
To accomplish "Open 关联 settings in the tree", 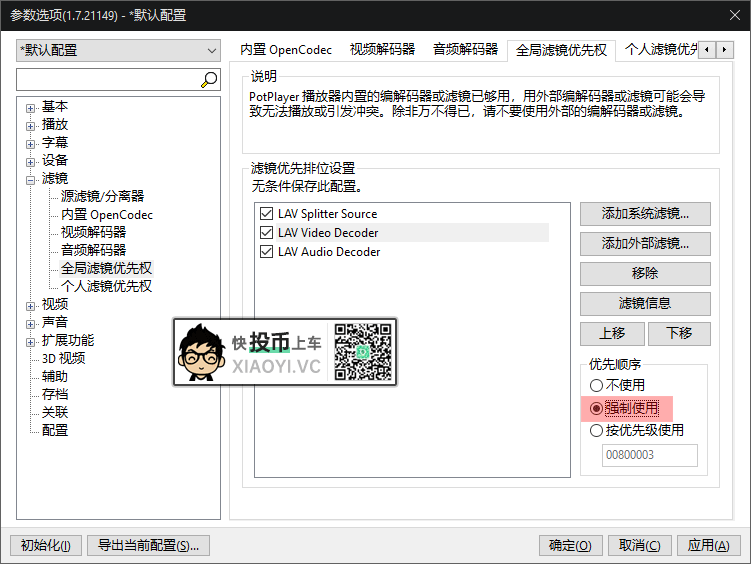I will coord(55,412).
